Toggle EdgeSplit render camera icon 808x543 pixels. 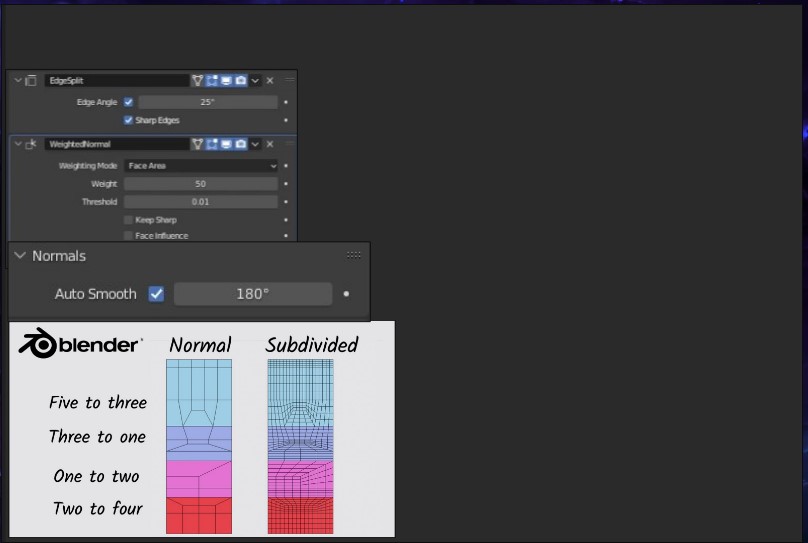[x=241, y=80]
